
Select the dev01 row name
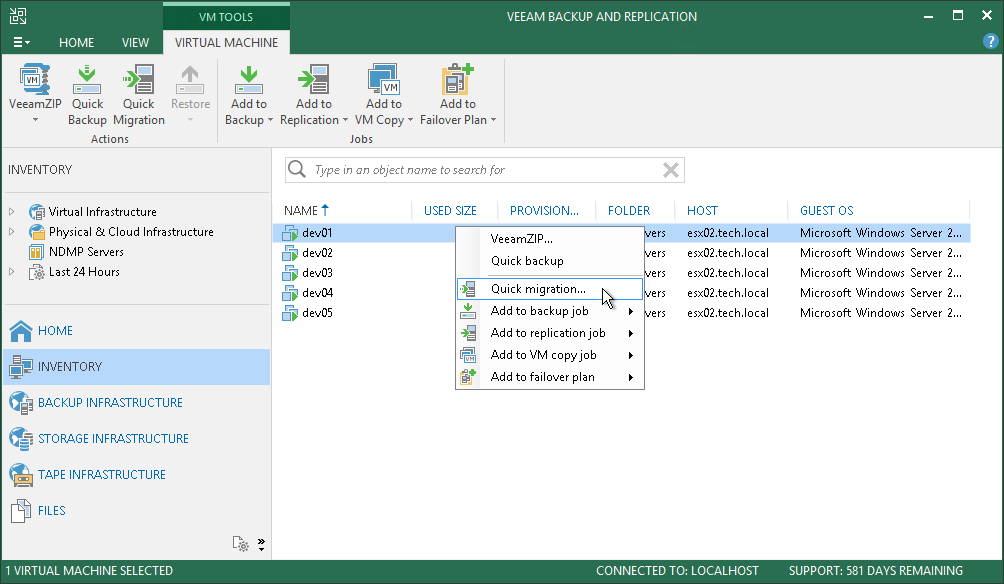pos(317,233)
